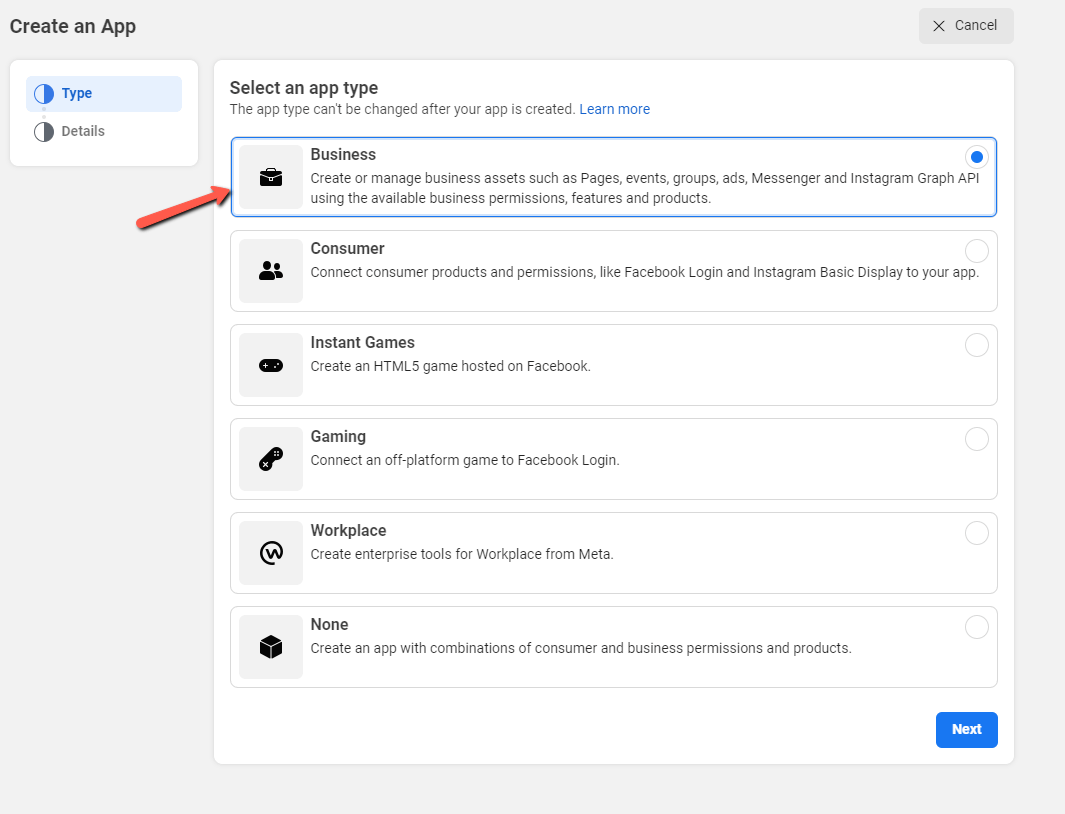The image size is (1065, 814).
Task: Cancel the app creation
Action: point(965,26)
